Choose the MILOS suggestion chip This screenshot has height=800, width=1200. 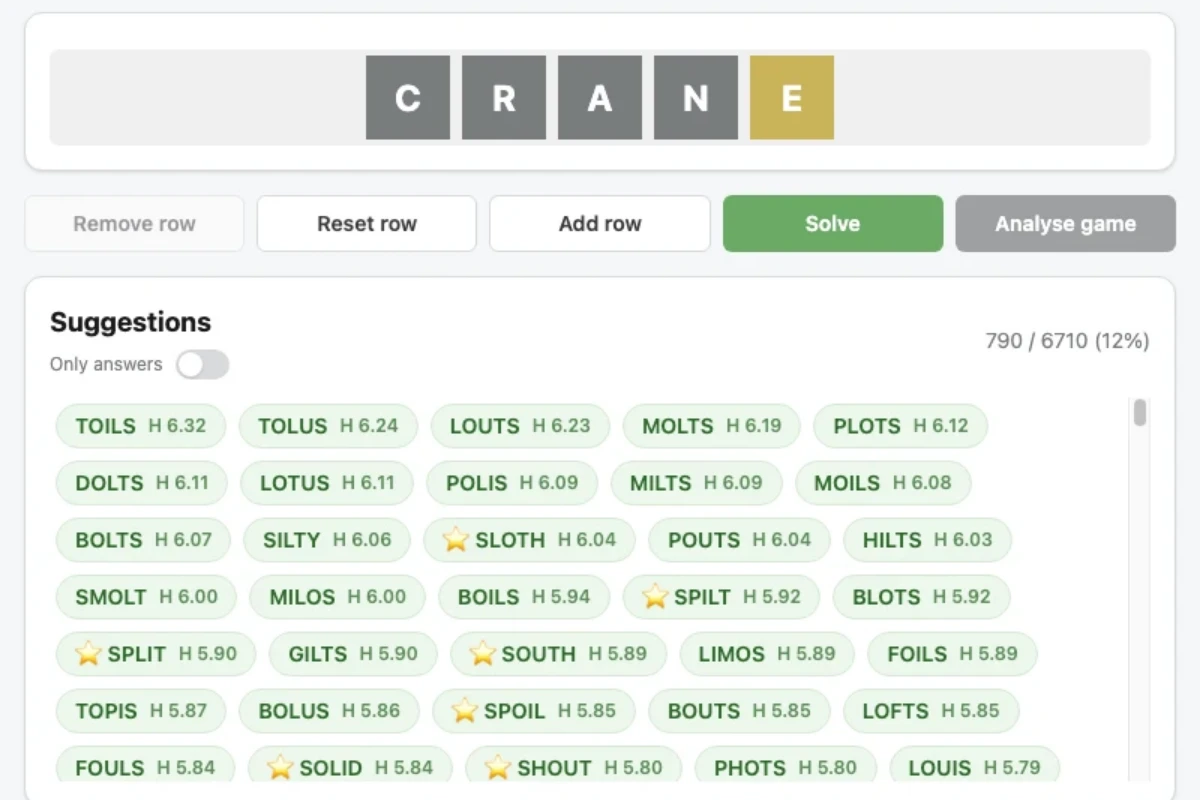click(x=337, y=597)
